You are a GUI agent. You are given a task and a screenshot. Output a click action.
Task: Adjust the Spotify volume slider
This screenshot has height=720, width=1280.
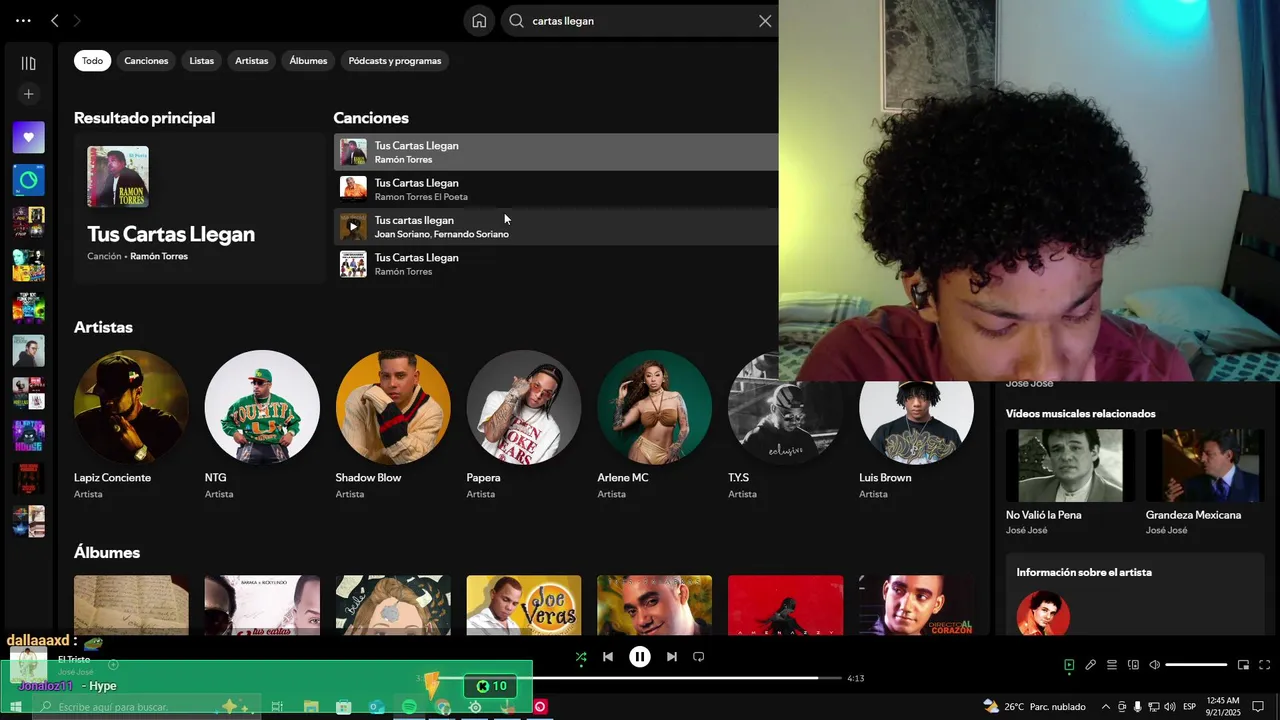pos(1196,665)
